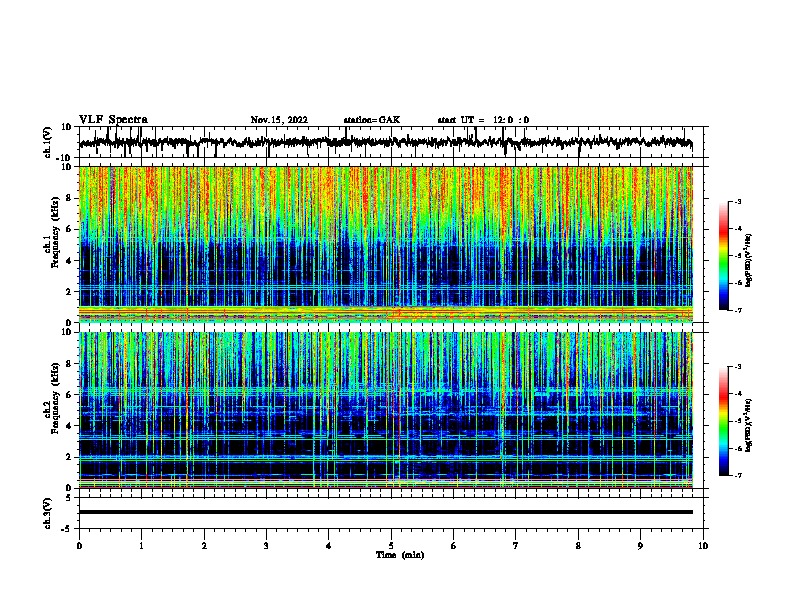Click the ch.2 'Frequency (kHz)' axis label
The height and width of the screenshot is (612, 792).
click(x=55, y=398)
